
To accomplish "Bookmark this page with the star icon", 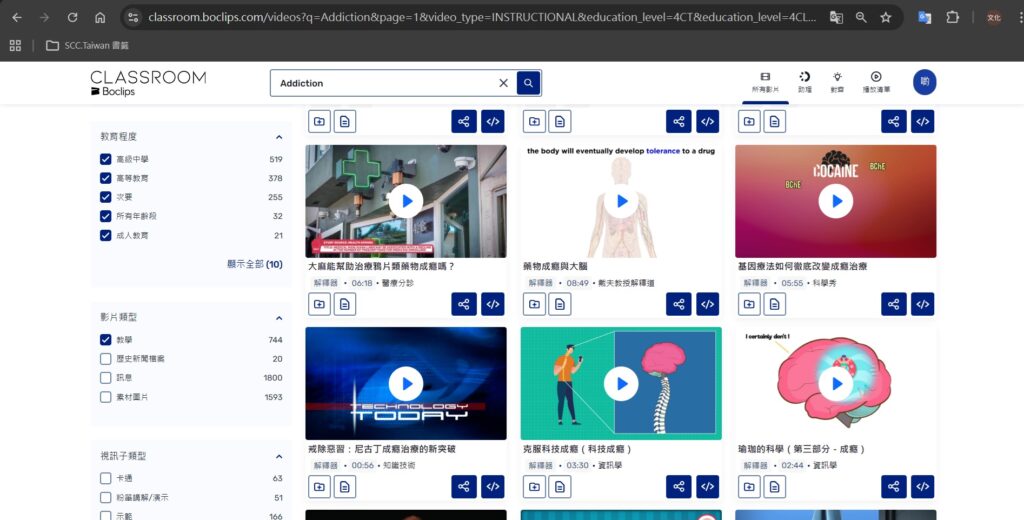I will tap(886, 17).
